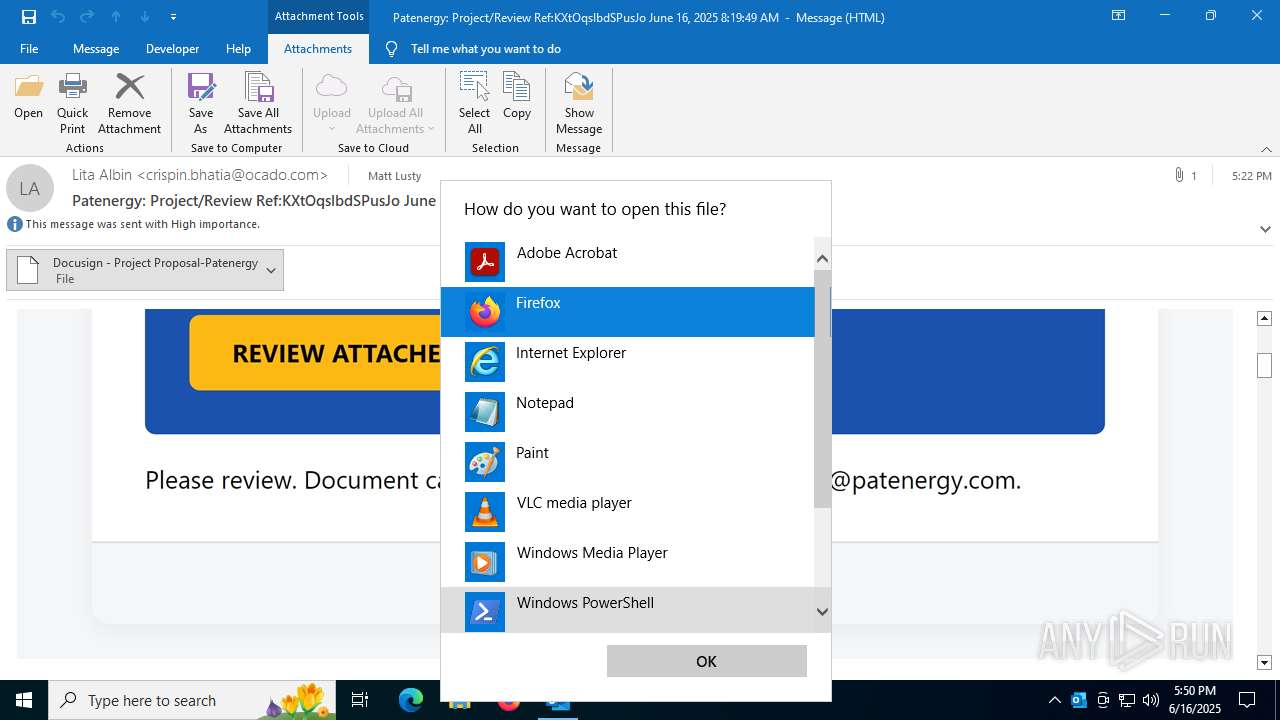Collapse the ribbon with the chevron
Screen dimensions: 1280x720
click(1266, 148)
